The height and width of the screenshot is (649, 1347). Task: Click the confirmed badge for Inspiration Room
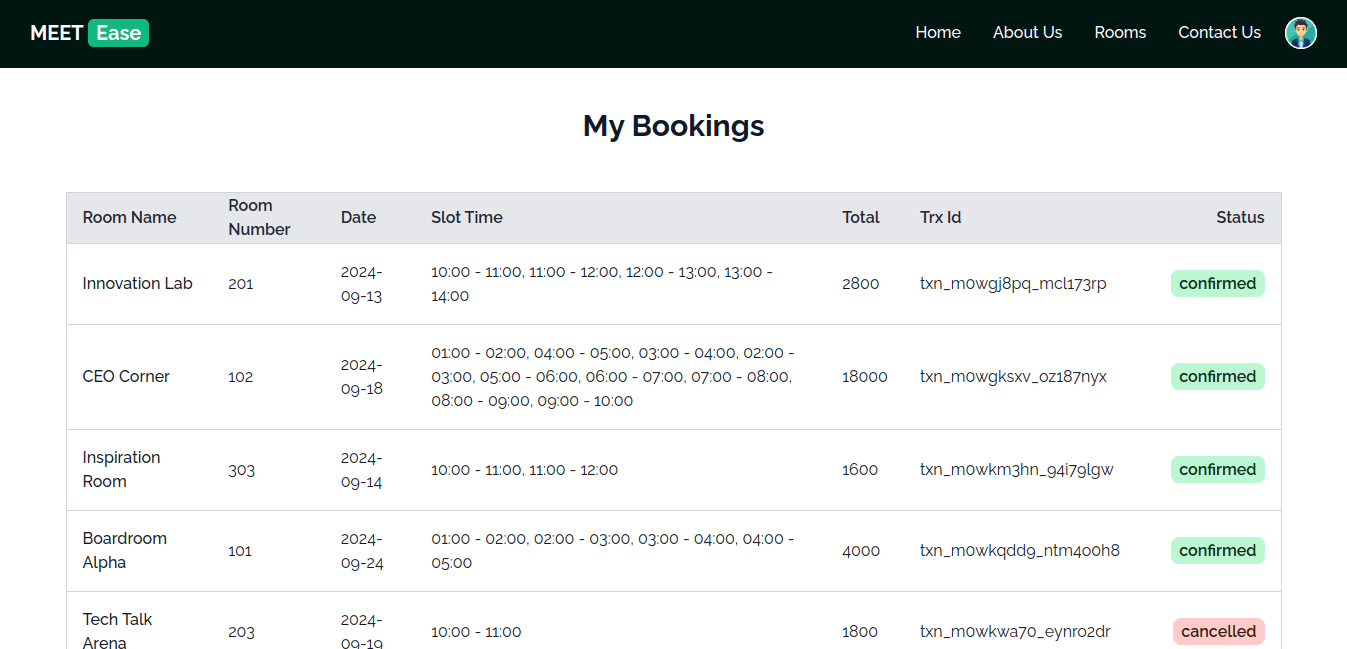(x=1217, y=470)
